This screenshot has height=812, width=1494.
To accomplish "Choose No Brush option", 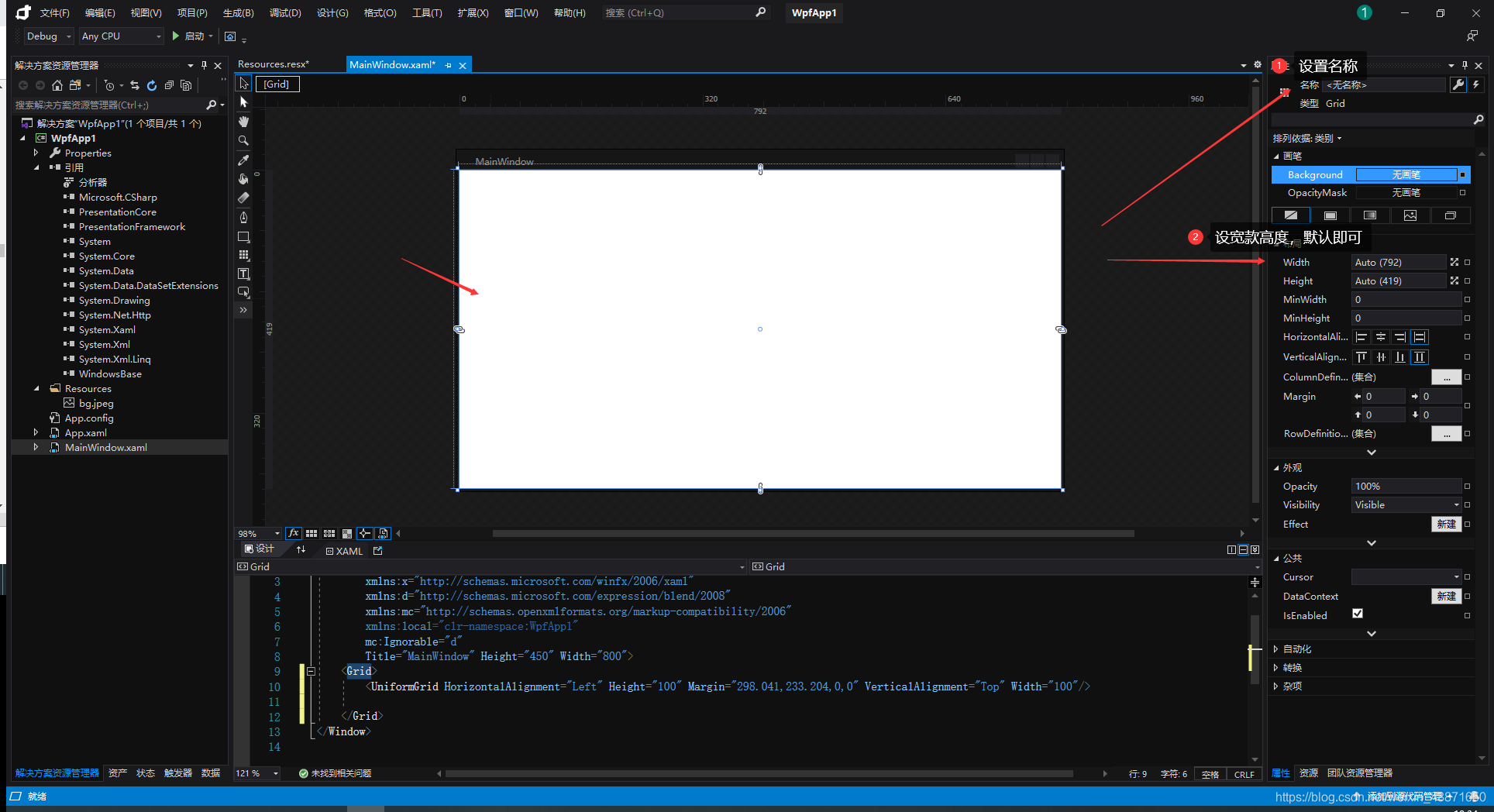I will [1290, 215].
